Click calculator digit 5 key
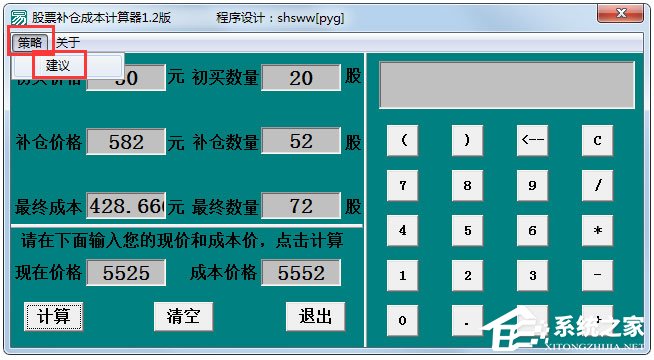654x360 pixels. click(467, 230)
